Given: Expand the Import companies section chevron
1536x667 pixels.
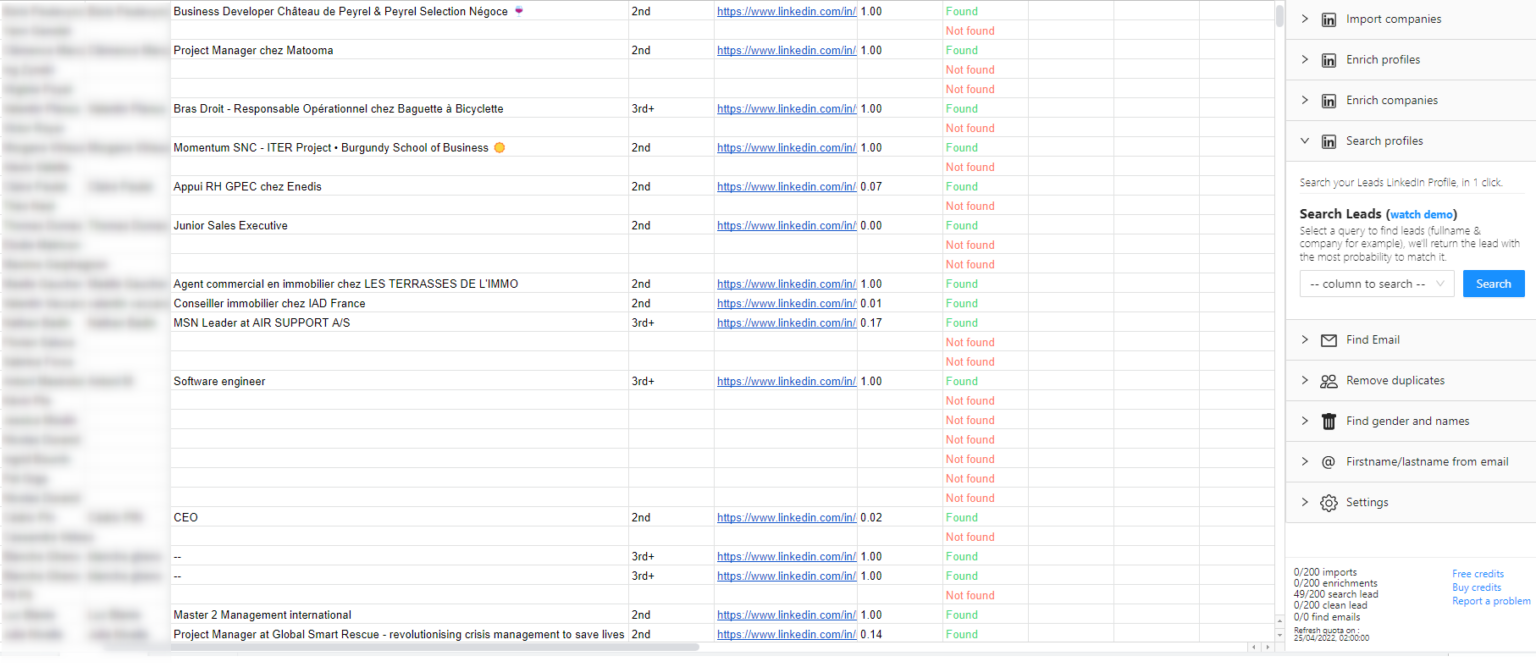Looking at the screenshot, I should coord(1305,19).
